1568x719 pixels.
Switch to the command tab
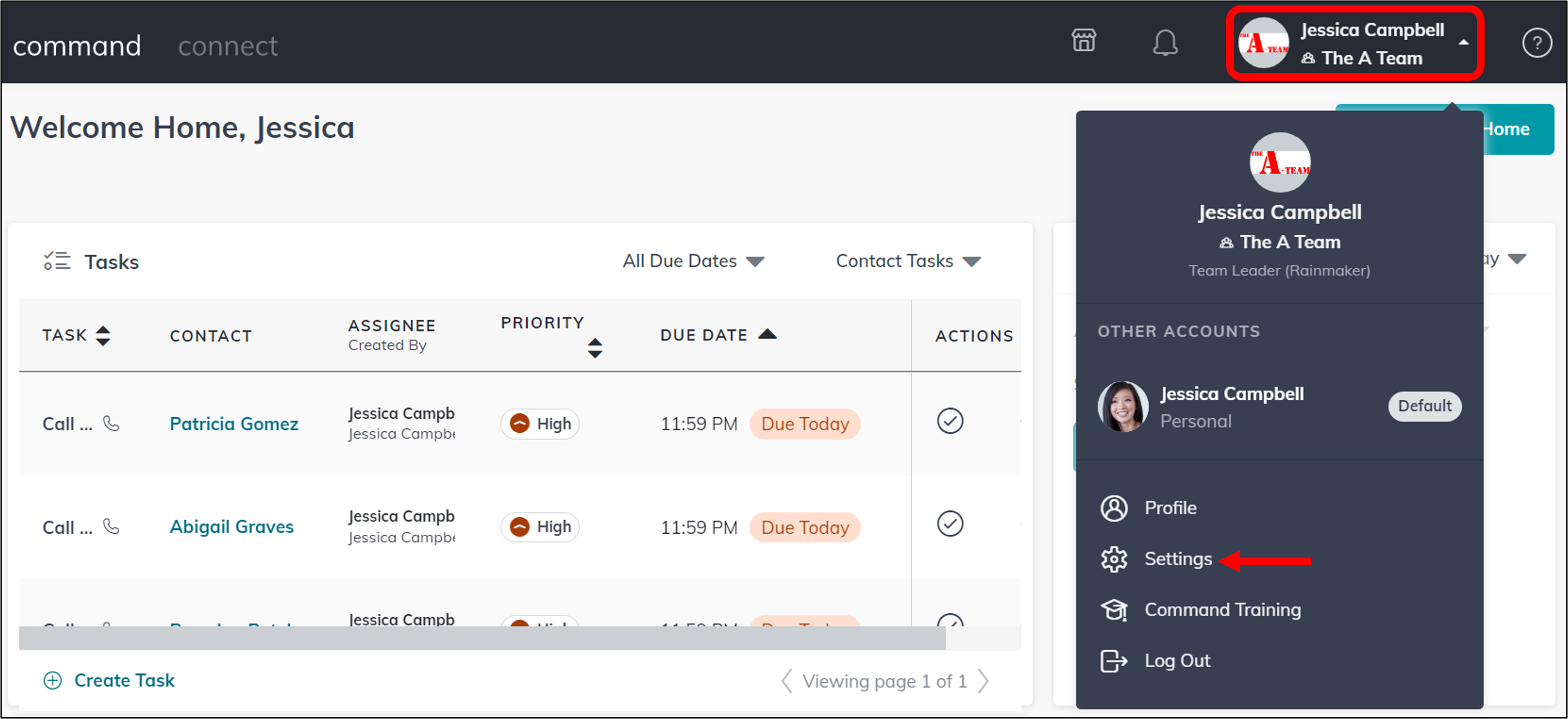point(77,46)
